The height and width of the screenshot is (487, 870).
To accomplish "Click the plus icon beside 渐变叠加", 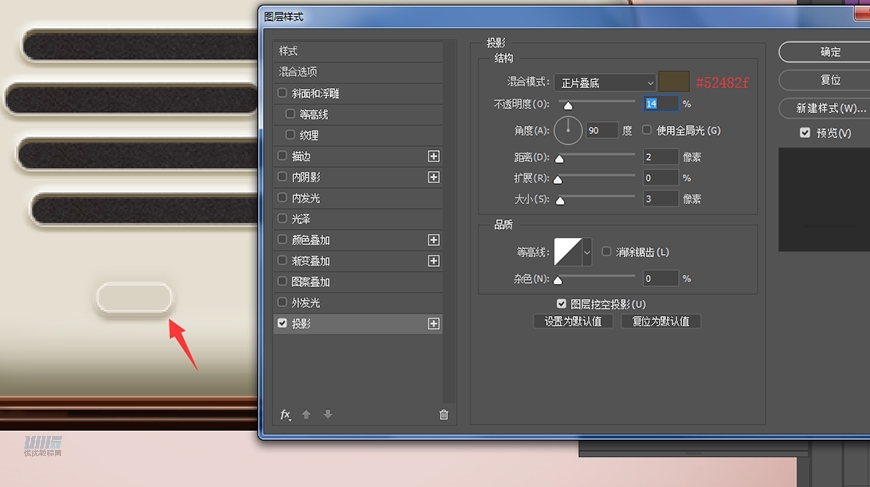I will click(433, 261).
